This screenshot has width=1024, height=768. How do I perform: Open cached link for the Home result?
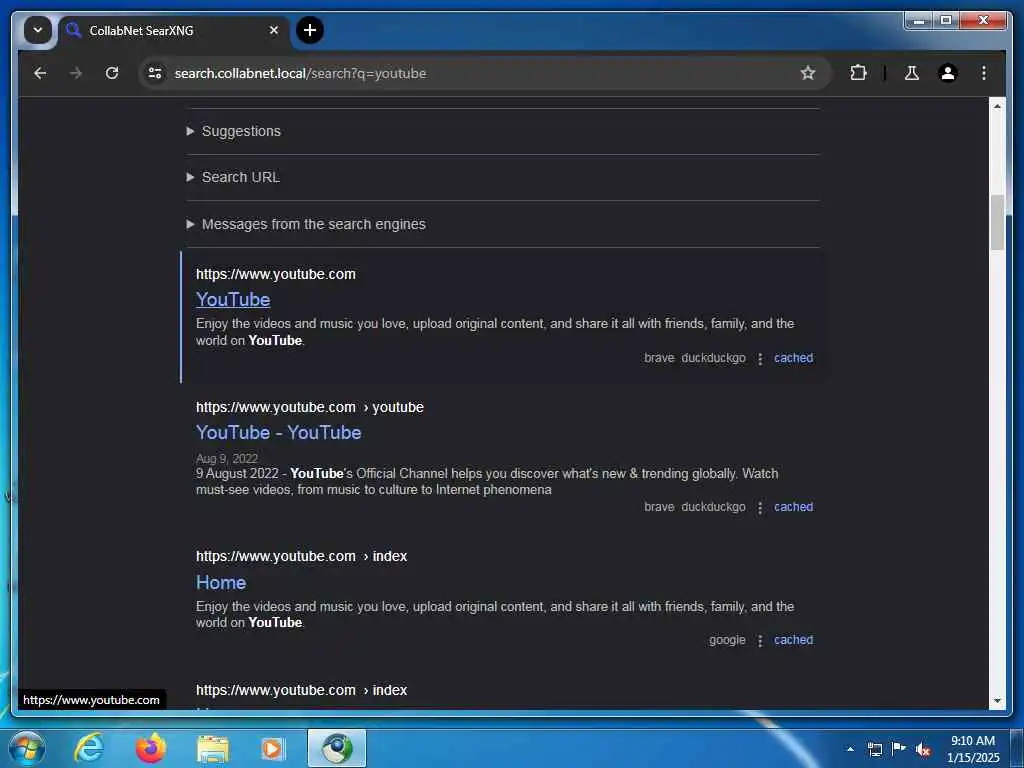(x=793, y=640)
